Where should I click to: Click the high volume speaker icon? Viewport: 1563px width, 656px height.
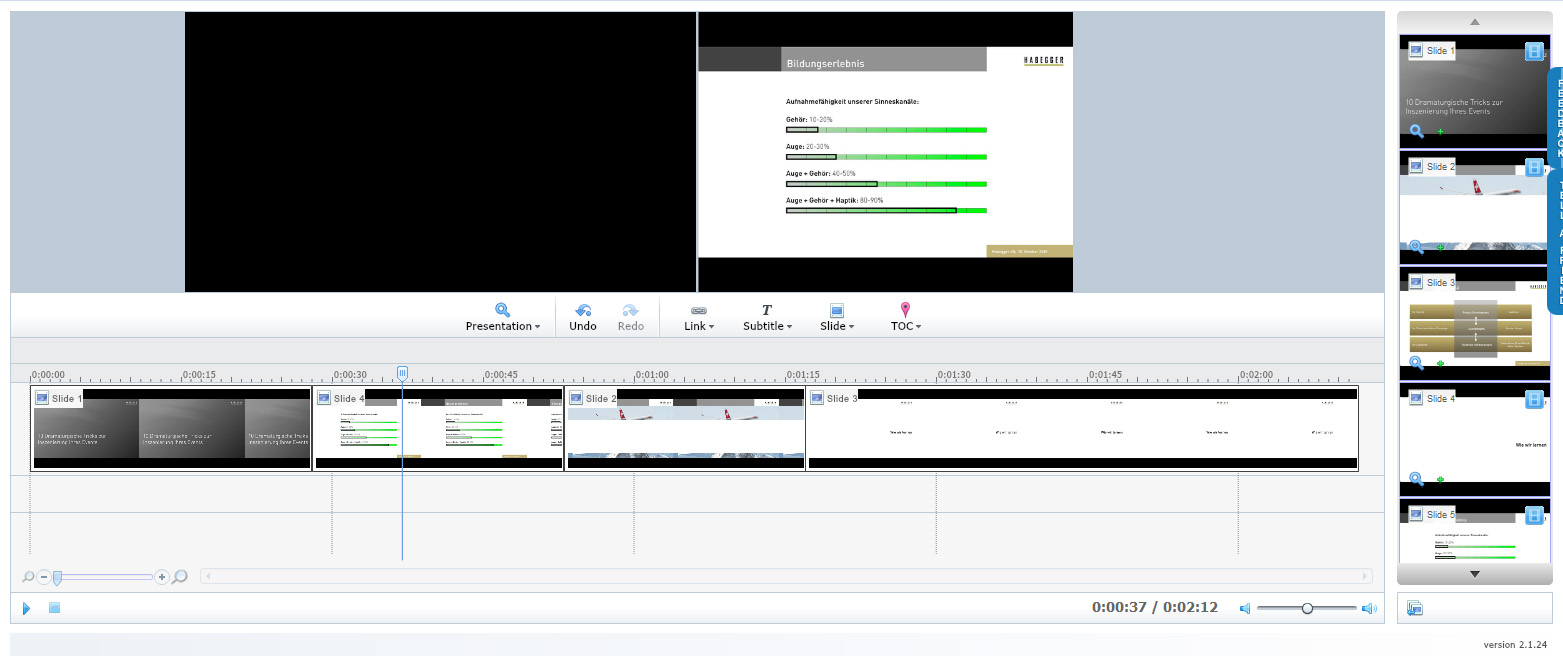coord(1368,608)
